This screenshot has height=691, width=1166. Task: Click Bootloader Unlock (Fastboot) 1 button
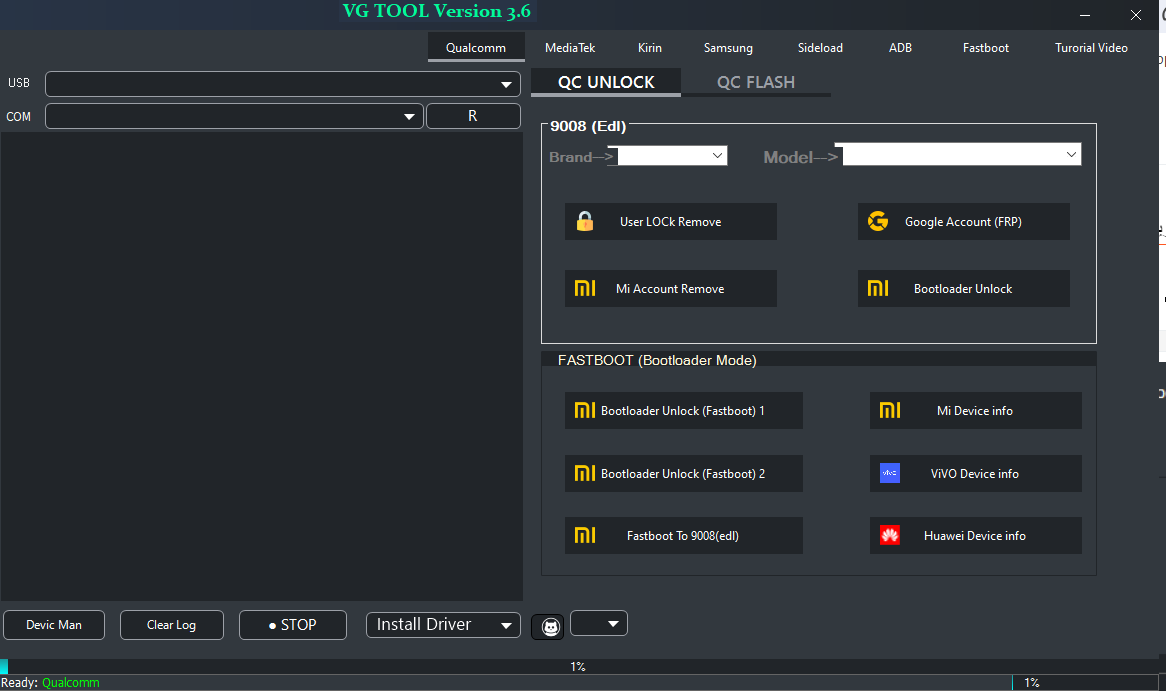[683, 411]
